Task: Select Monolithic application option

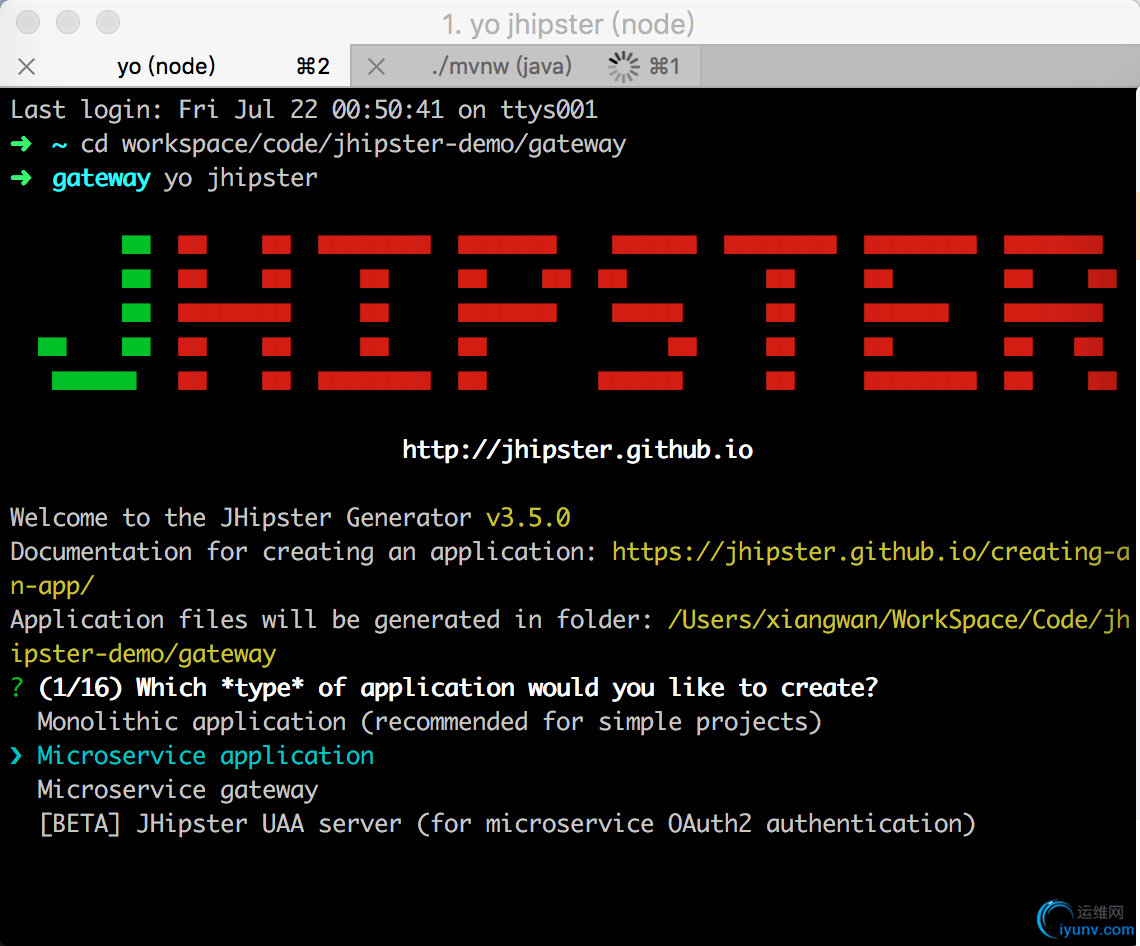Action: pyautogui.click(x=429, y=722)
